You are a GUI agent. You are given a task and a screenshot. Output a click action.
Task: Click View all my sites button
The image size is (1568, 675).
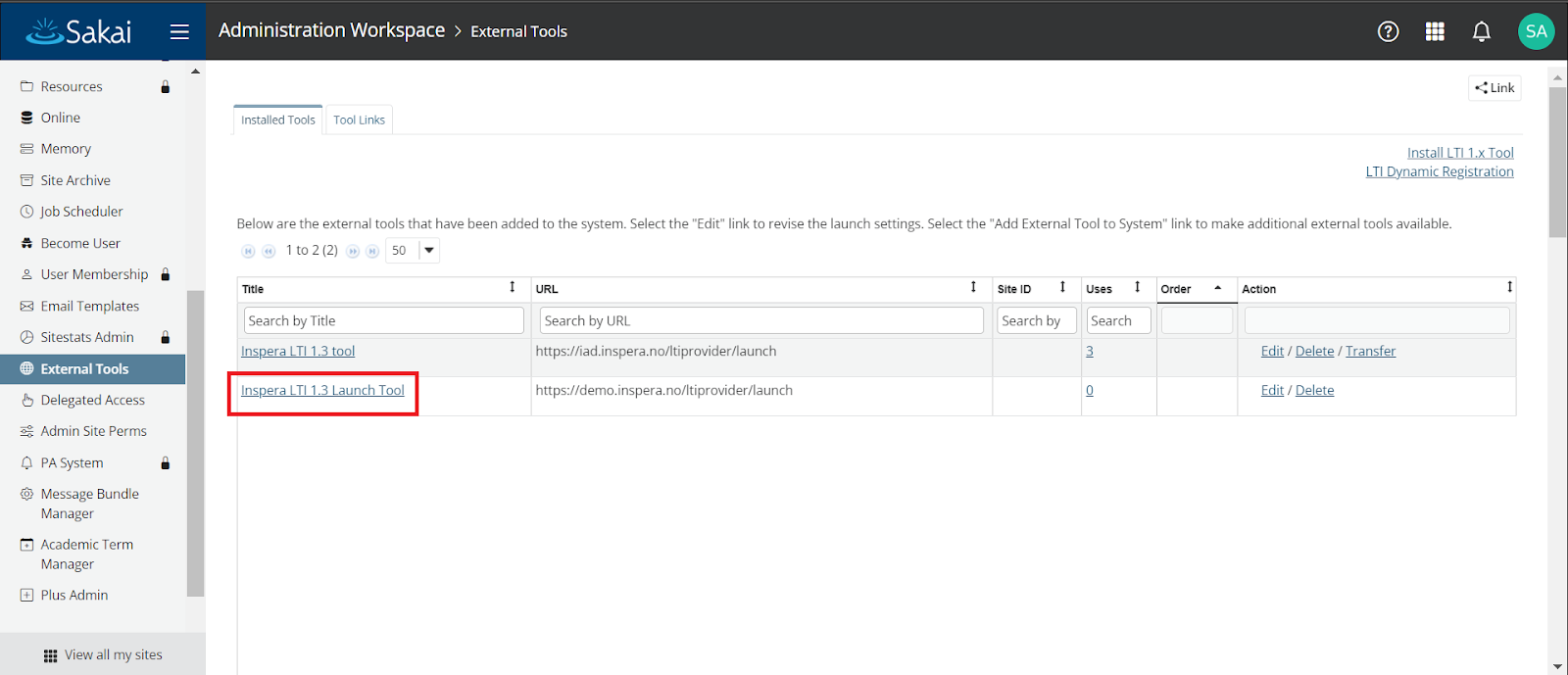tap(103, 654)
